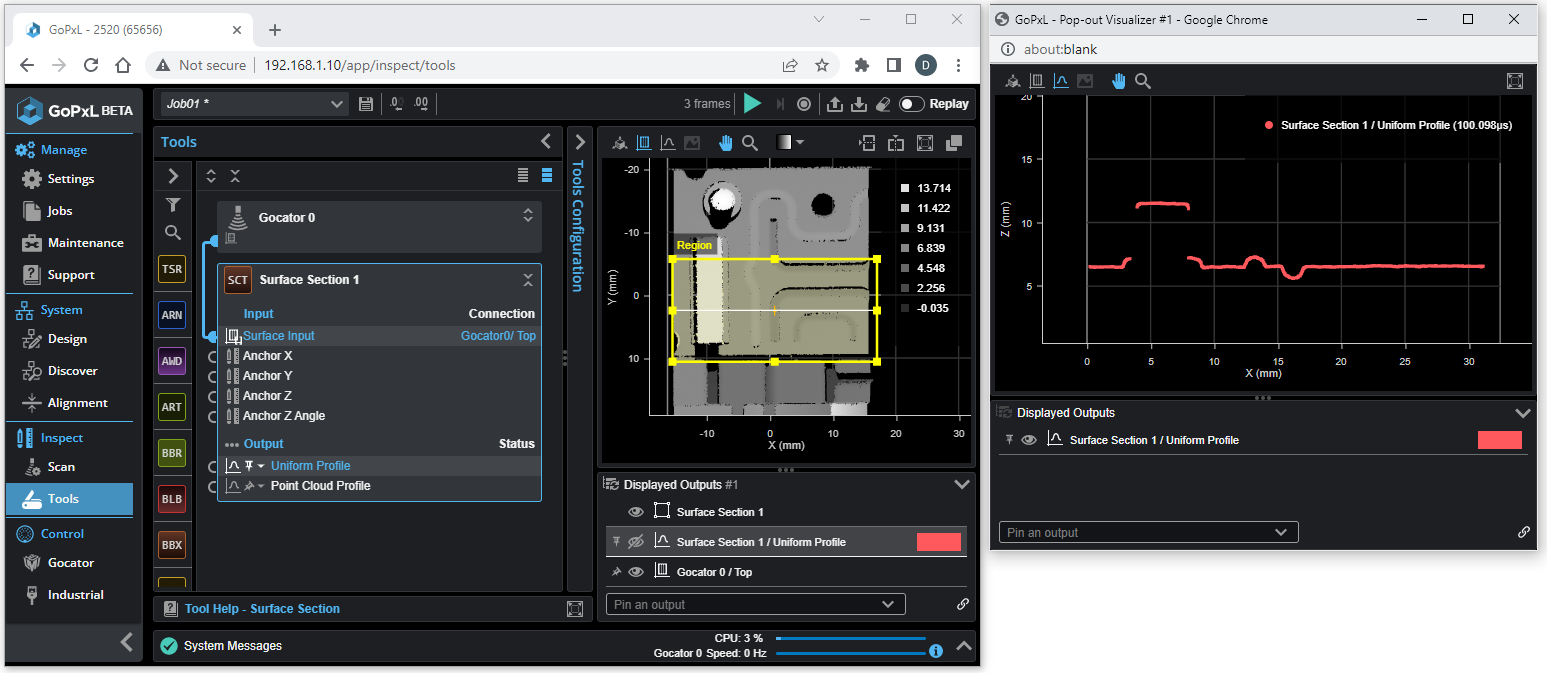Select the magnifier zoom tool in main visualizer
The width and height of the screenshot is (1547, 673).
[749, 143]
